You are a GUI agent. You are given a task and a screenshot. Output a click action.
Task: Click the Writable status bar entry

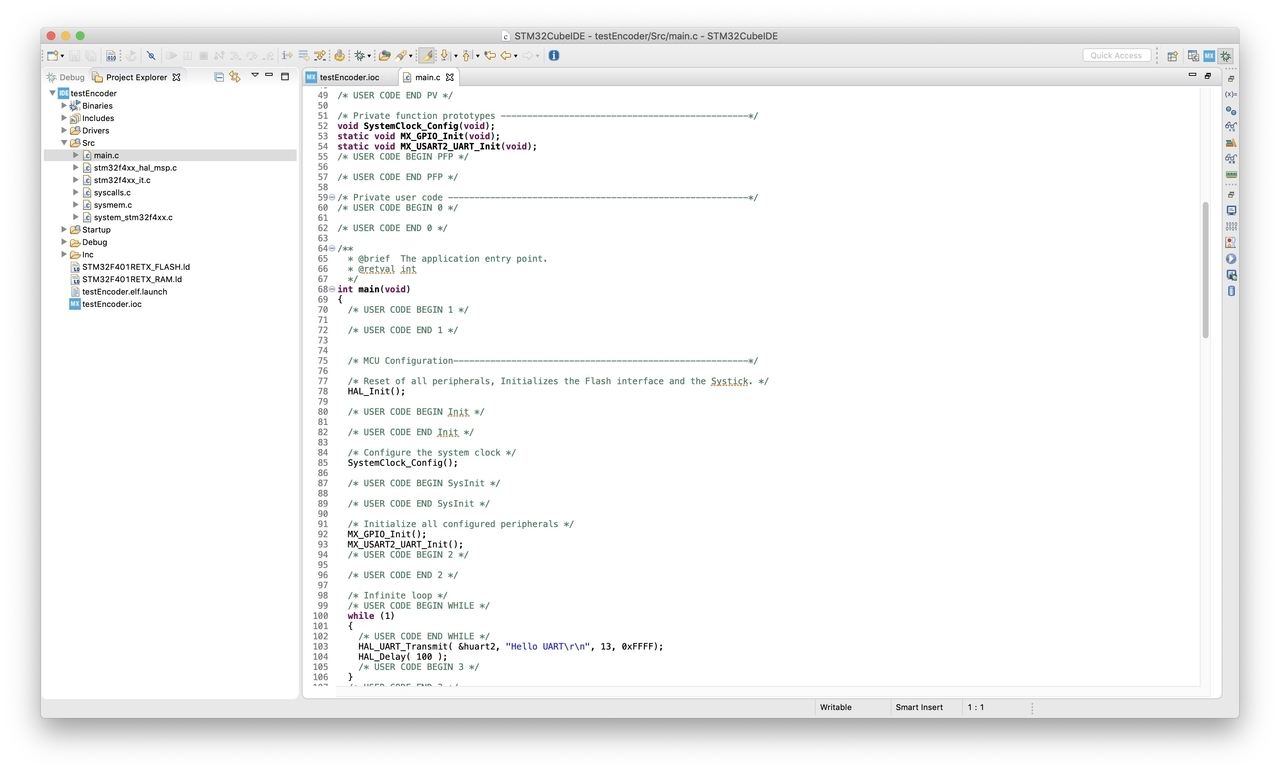point(836,707)
